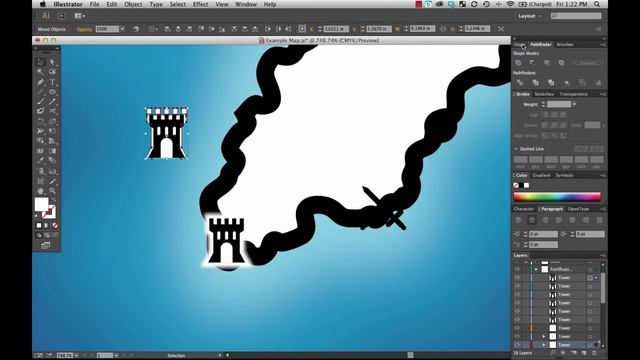Activate the Hand tool
Viewport: 640px width, 360px height.
[x=41, y=191]
